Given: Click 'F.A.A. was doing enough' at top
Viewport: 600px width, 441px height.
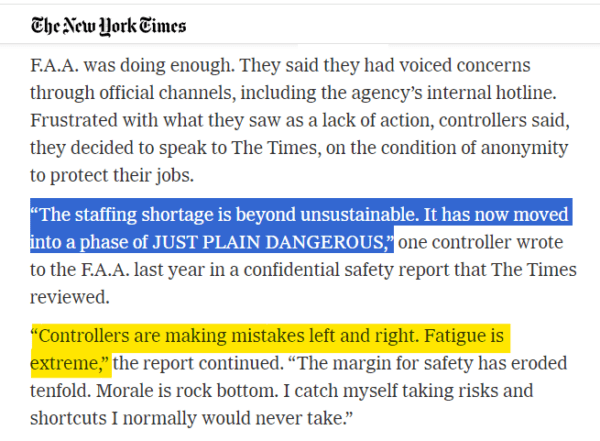Looking at the screenshot, I should (x=132, y=65).
